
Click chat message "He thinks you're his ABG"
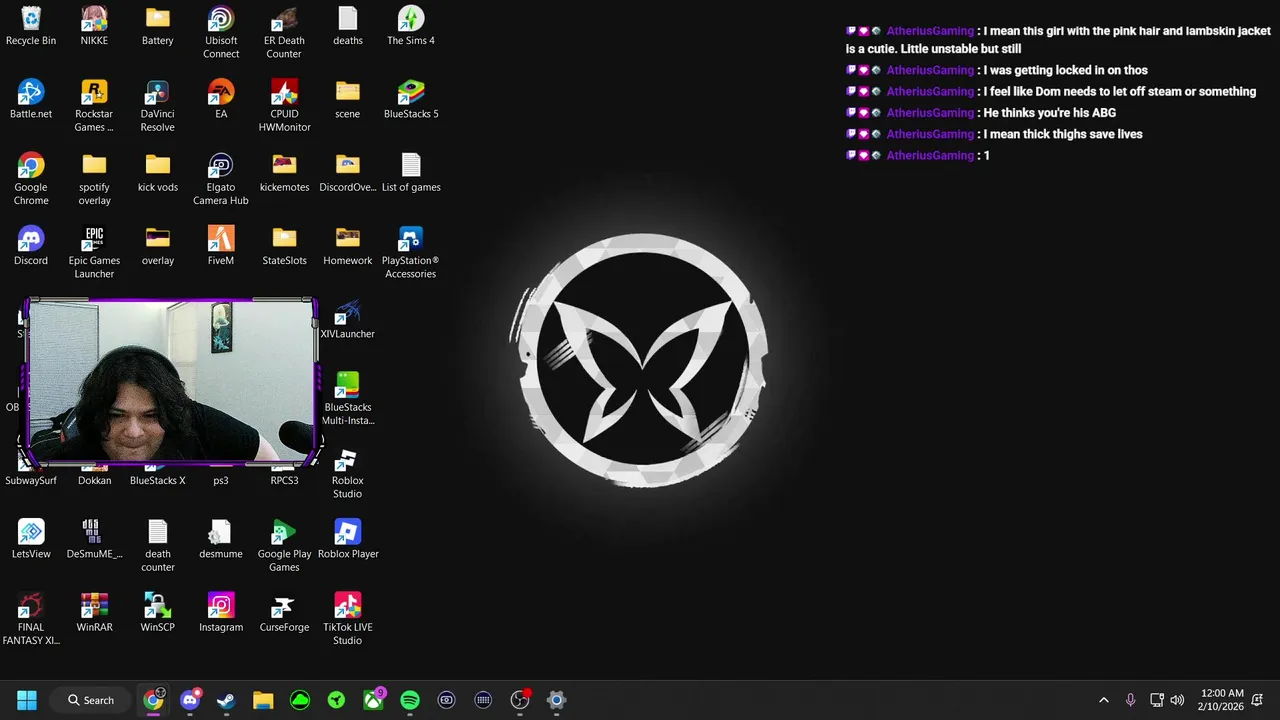(x=1050, y=113)
